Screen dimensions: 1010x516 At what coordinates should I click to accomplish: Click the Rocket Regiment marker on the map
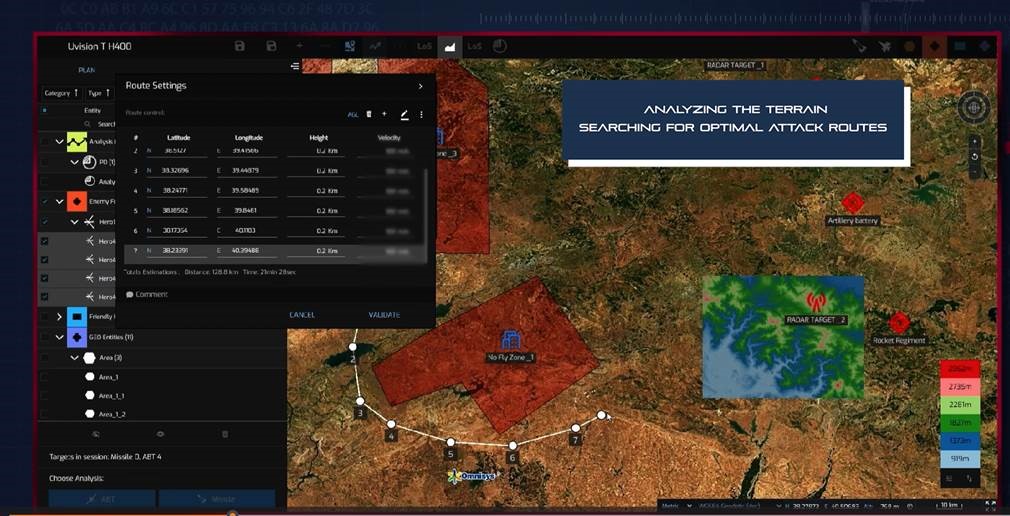898,323
